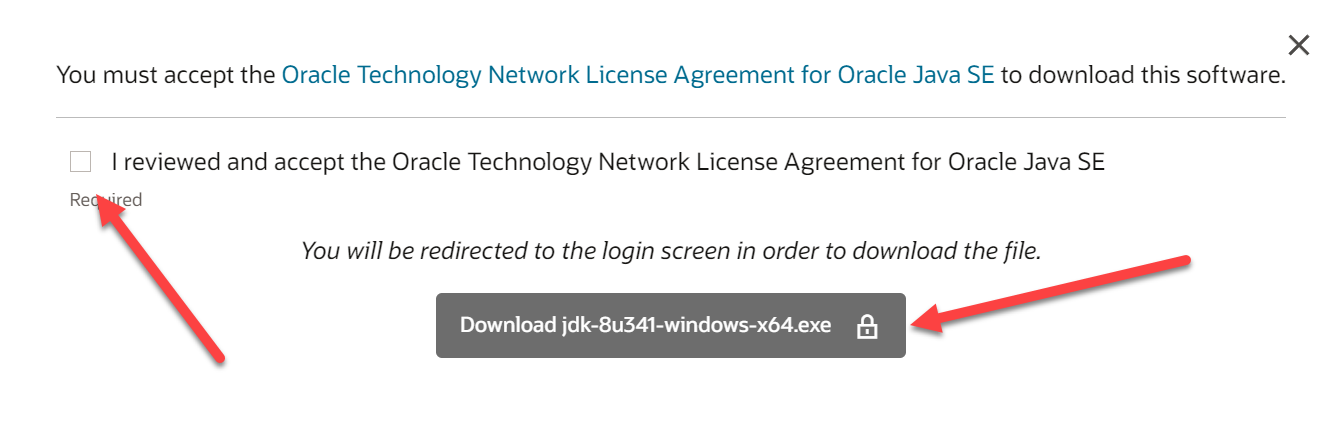Click the "I reviewed and accept" label text
The image size is (1341, 443).
point(248,162)
